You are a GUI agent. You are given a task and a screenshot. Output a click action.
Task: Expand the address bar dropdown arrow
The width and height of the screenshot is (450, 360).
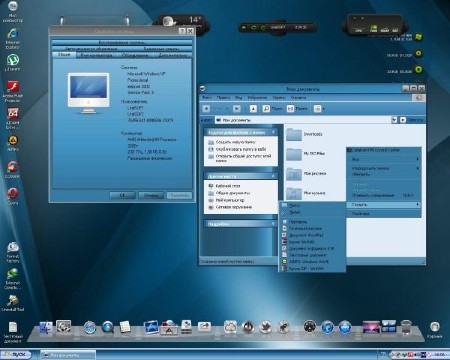pos(394,120)
